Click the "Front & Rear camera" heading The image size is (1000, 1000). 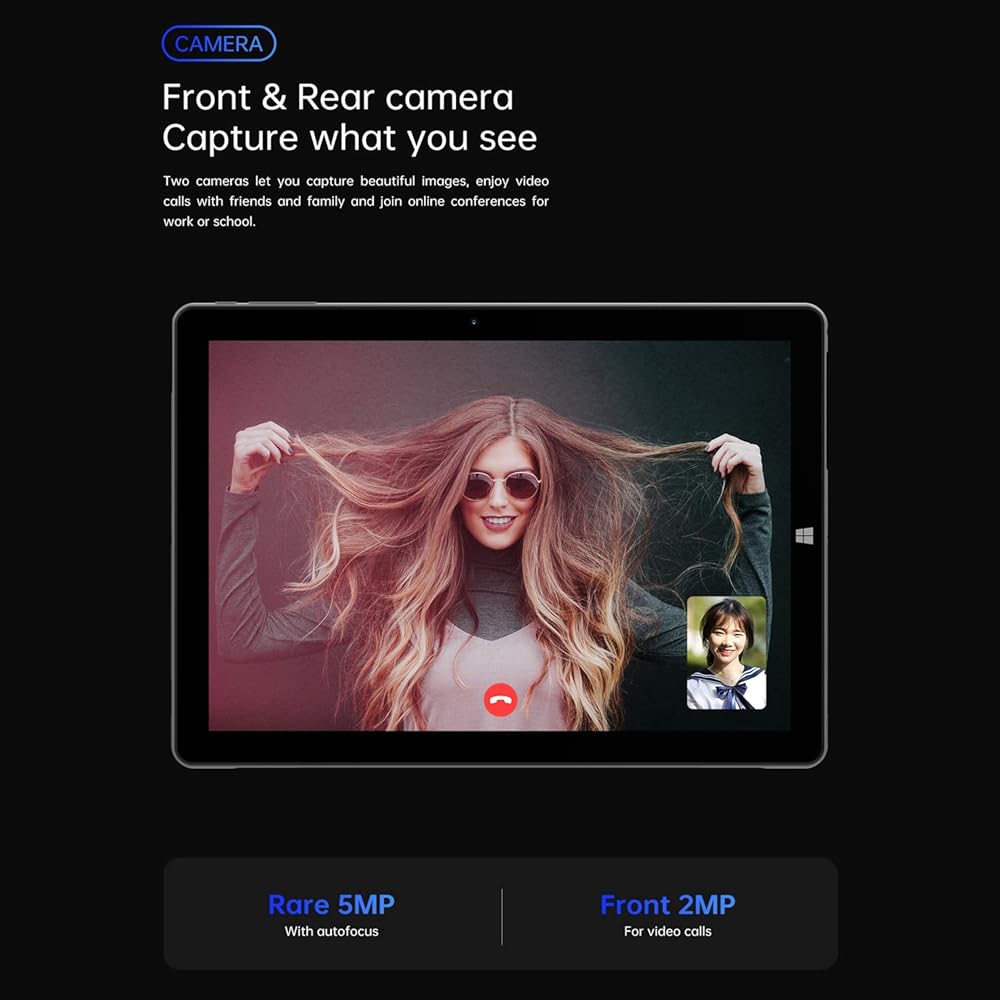coord(337,98)
